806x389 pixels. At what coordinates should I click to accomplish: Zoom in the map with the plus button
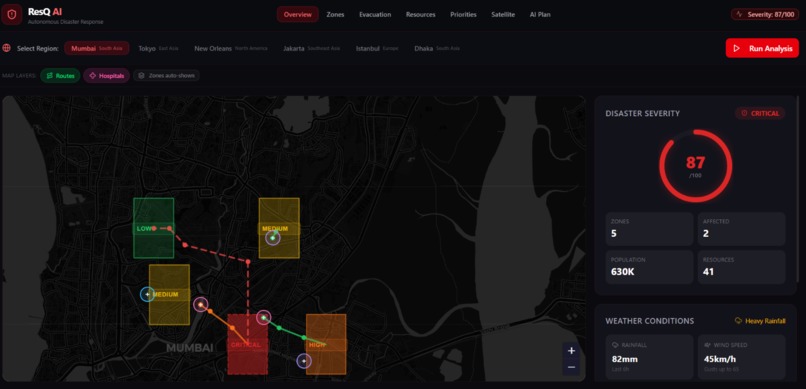pos(571,351)
